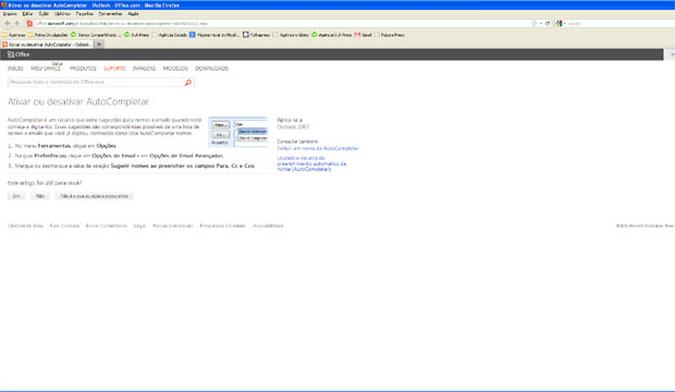
Task: Open the Favoritos menu
Action: tap(84, 14)
